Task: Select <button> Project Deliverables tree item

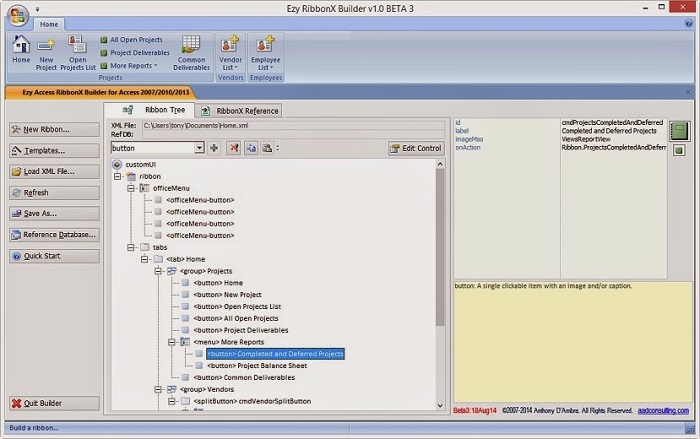Action: pos(241,330)
